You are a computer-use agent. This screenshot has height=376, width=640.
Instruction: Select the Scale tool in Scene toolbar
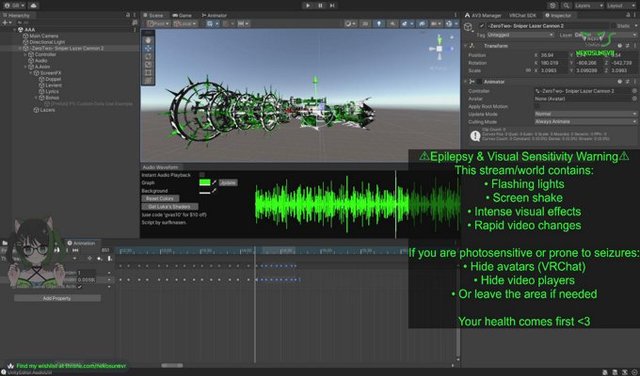tap(148, 65)
